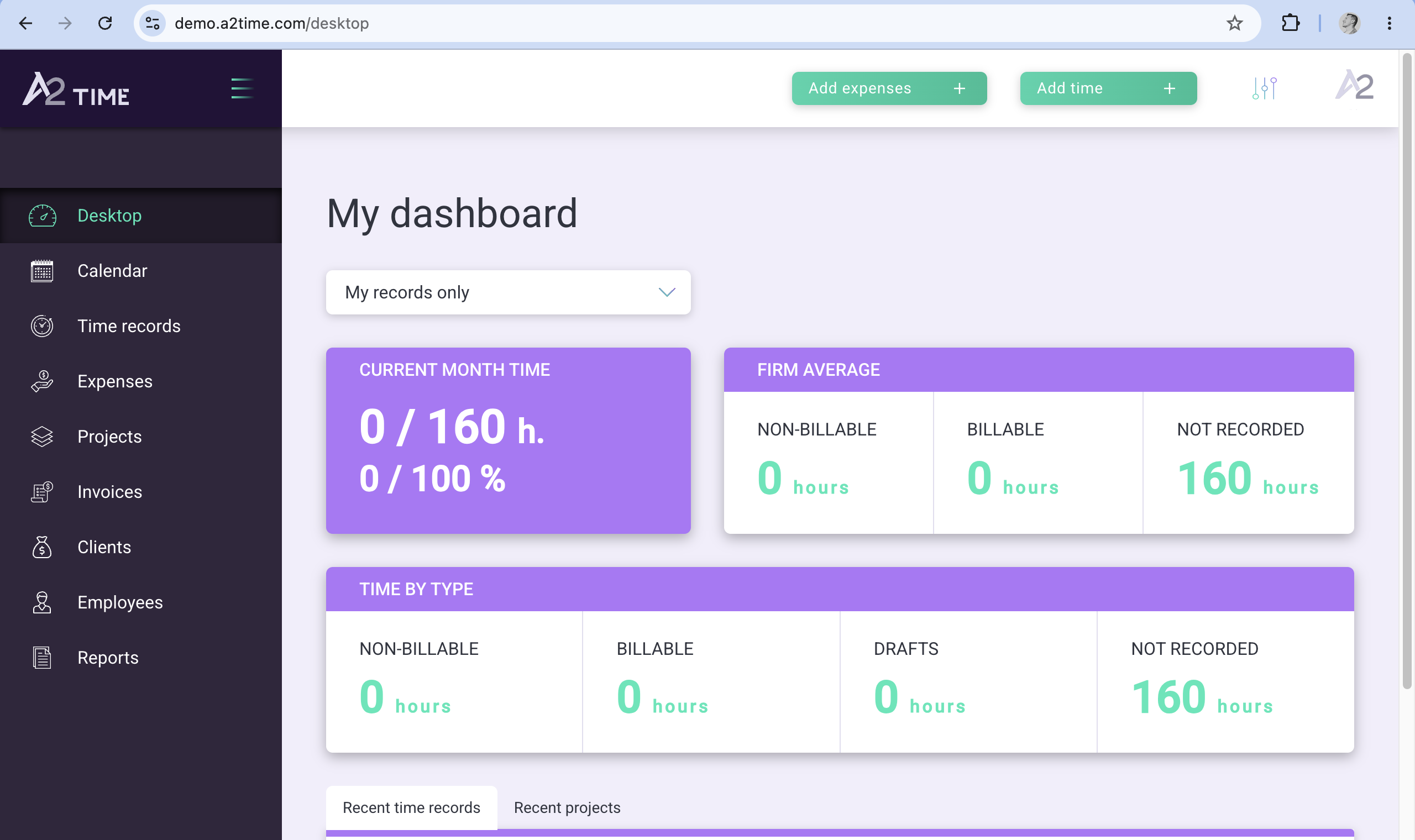Switch to Recent projects tab

567,807
